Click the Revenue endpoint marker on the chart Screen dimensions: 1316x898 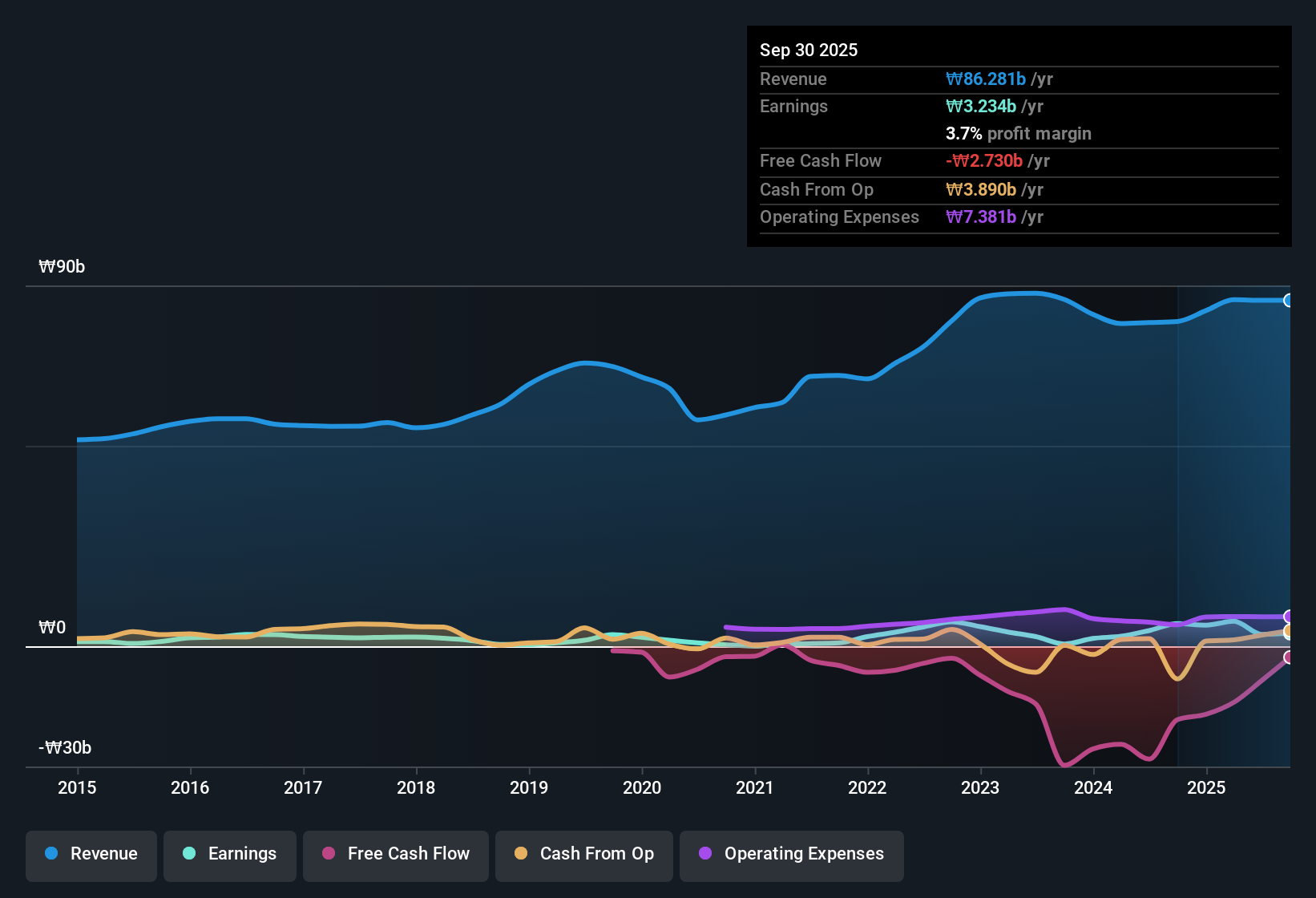pos(1289,300)
